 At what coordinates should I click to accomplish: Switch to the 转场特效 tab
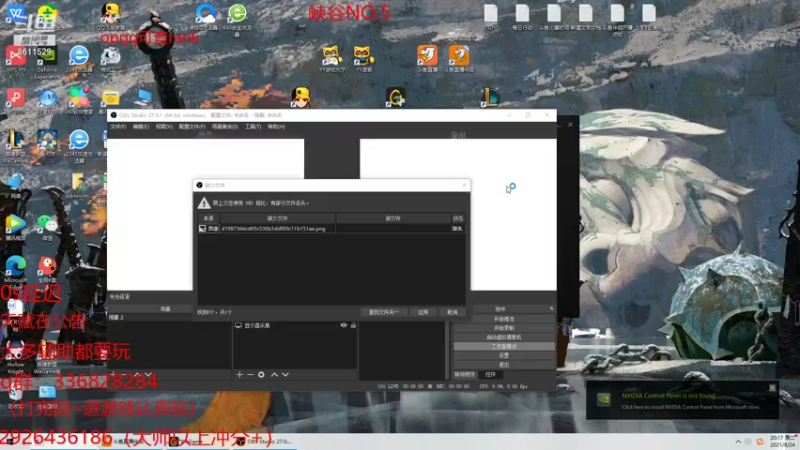point(464,374)
